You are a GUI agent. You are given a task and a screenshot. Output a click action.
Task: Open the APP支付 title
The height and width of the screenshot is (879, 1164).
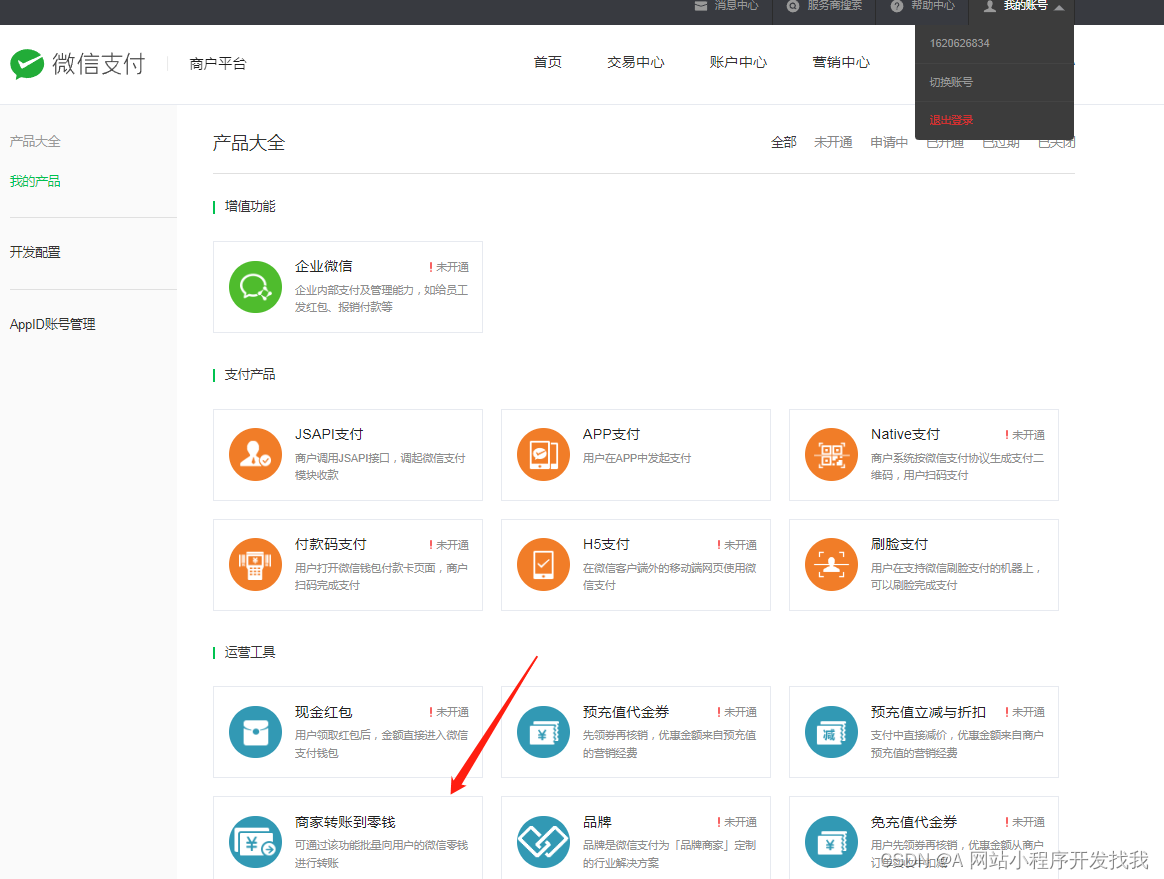(x=611, y=434)
